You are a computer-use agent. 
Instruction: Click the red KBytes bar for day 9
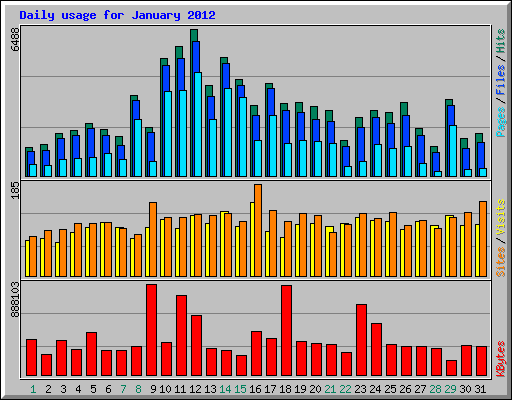point(152,330)
